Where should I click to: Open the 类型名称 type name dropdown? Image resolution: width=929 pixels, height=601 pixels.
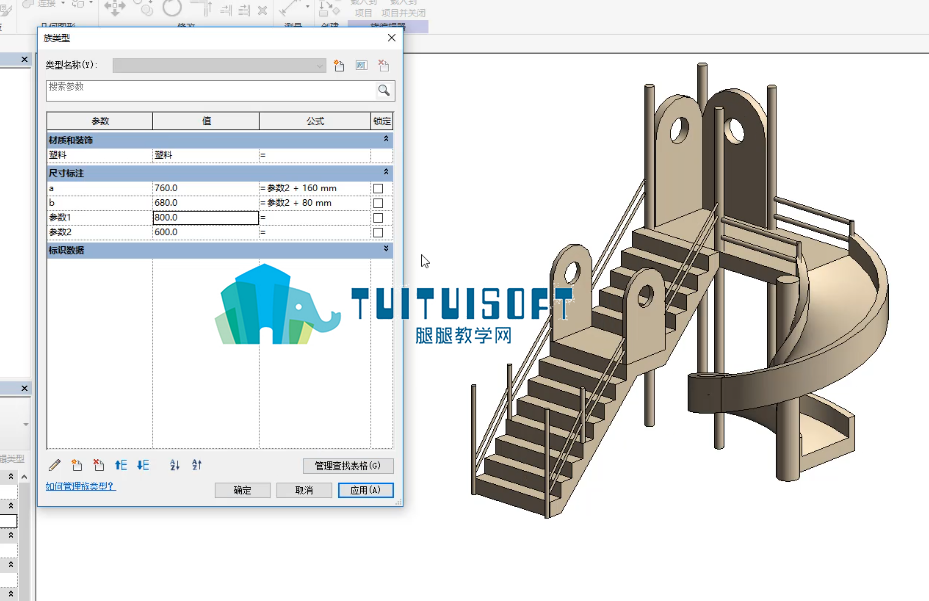219,65
